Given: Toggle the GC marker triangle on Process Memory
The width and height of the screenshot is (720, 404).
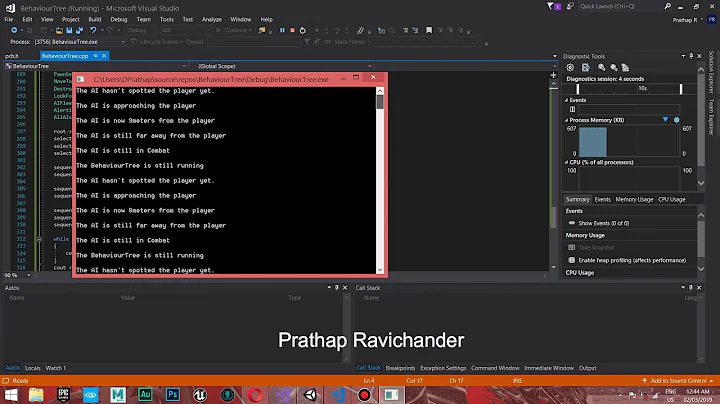Looking at the screenshot, I should pos(665,120).
